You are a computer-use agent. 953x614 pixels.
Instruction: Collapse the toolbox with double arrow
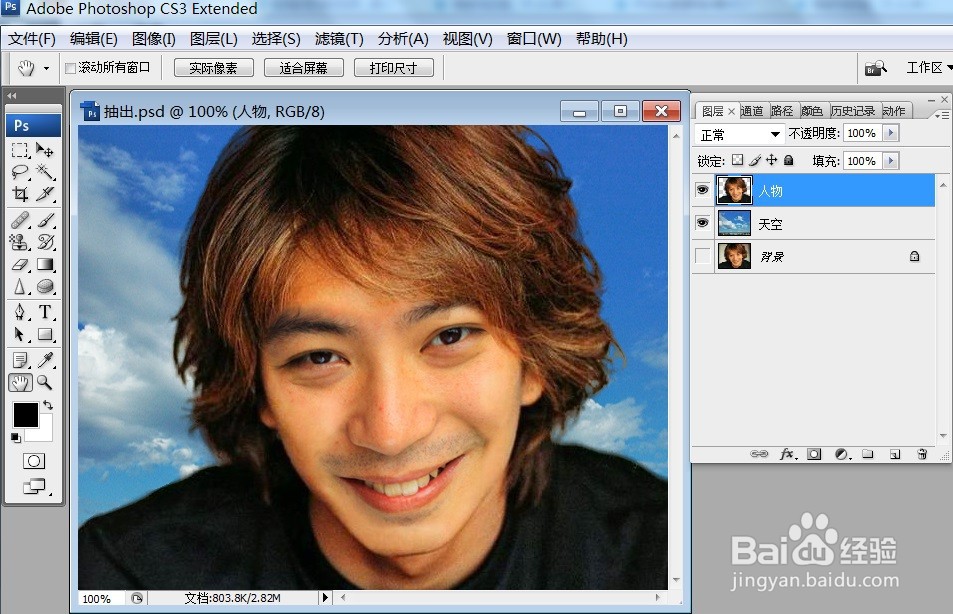tap(12, 95)
